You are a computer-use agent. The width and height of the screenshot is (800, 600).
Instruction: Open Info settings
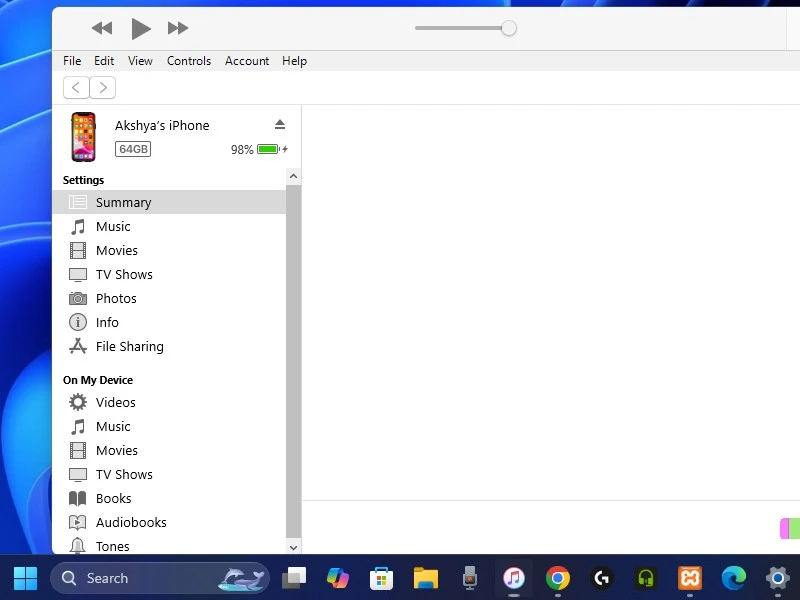point(169,322)
